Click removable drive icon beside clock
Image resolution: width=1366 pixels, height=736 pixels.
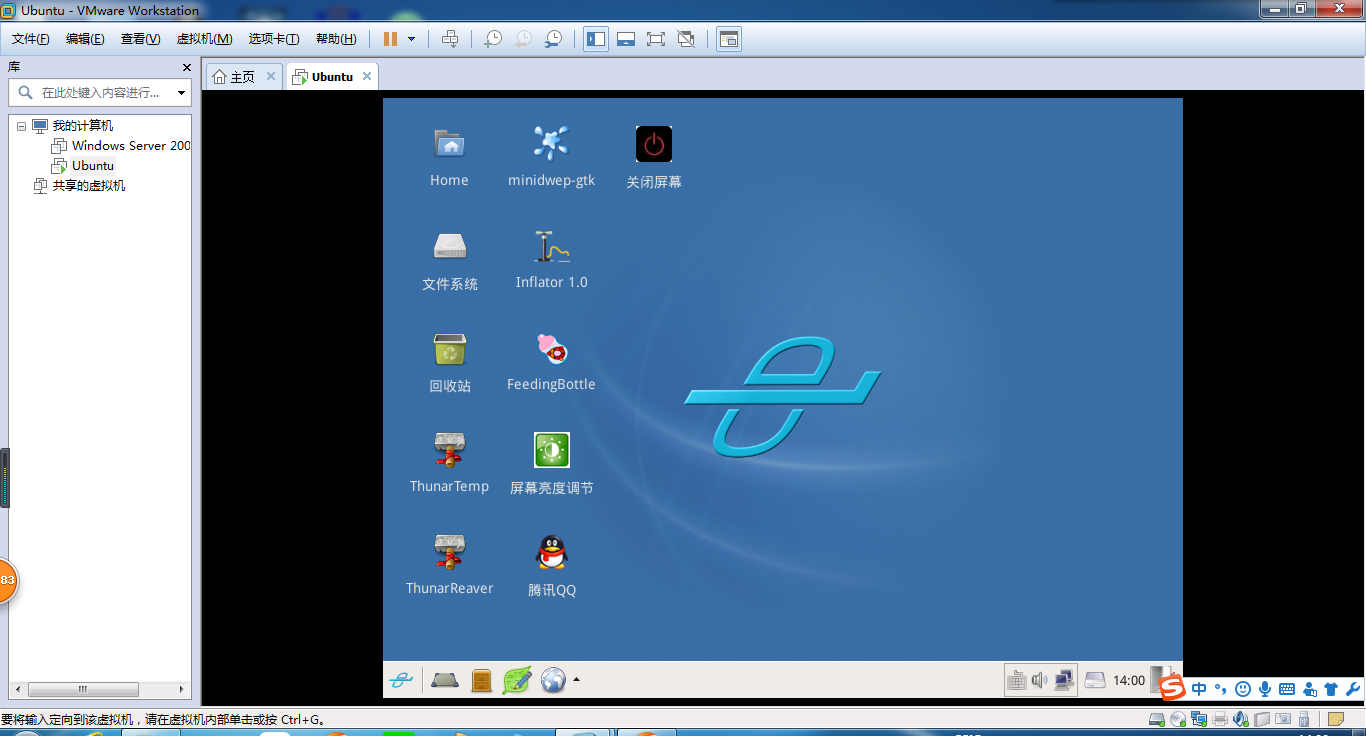point(1096,681)
